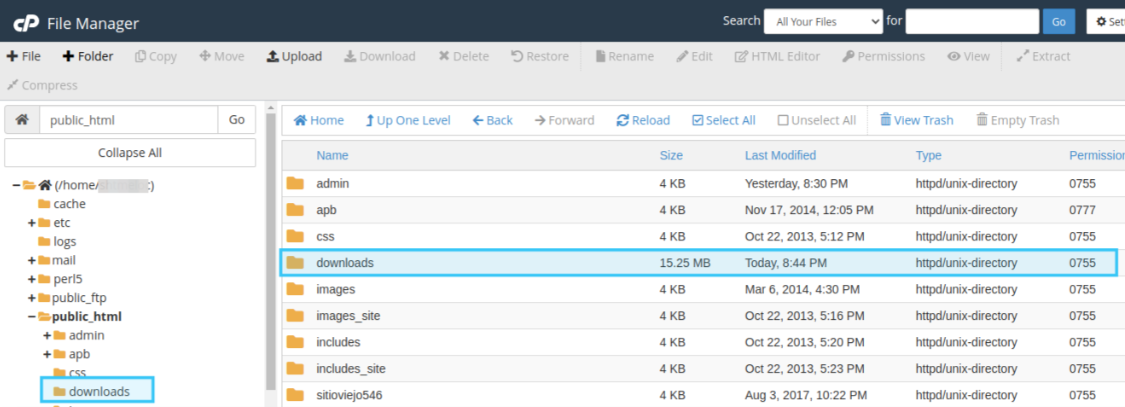Click the Forward navigation link

coord(564,120)
